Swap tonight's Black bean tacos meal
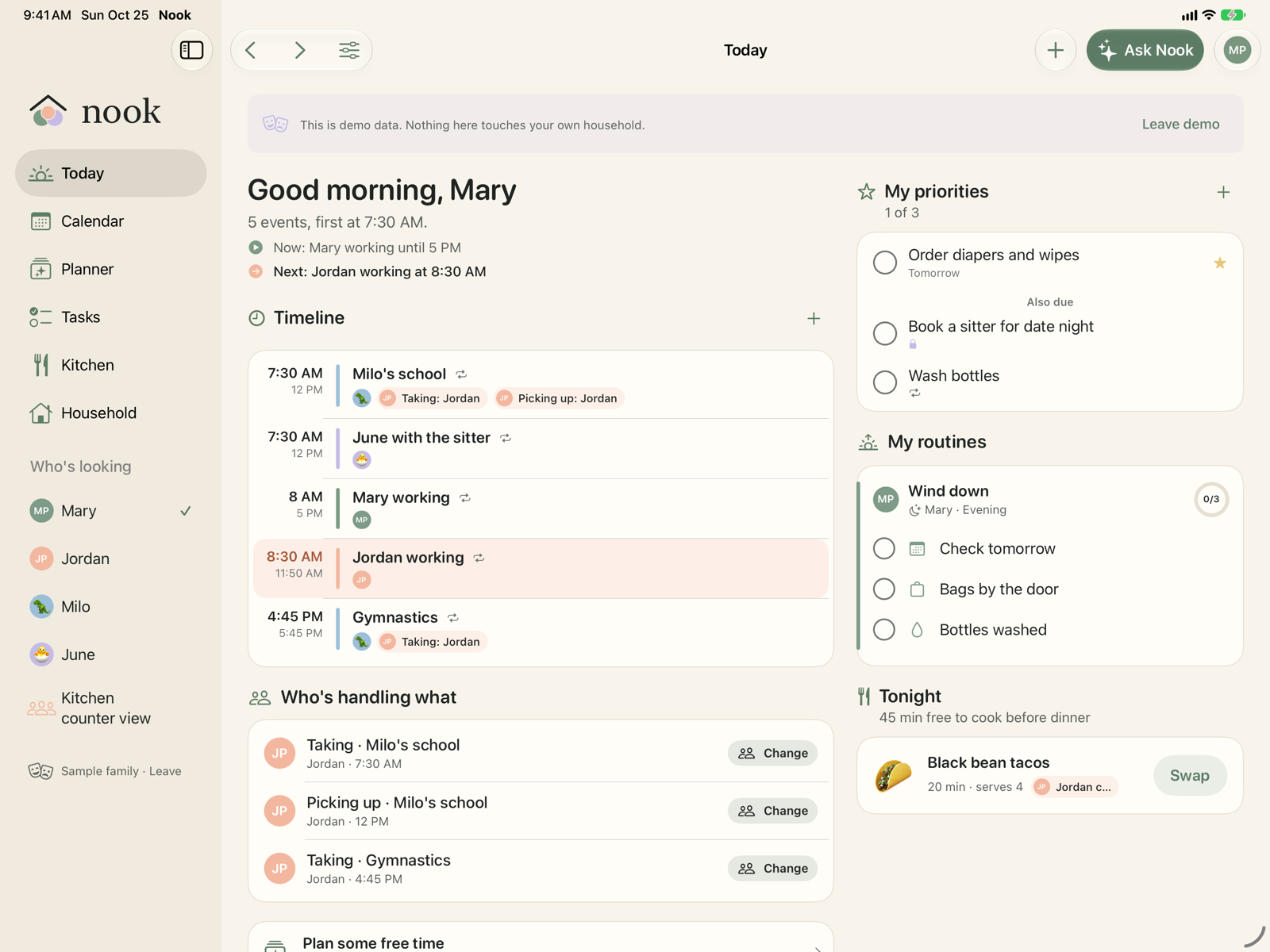 pyautogui.click(x=1189, y=775)
